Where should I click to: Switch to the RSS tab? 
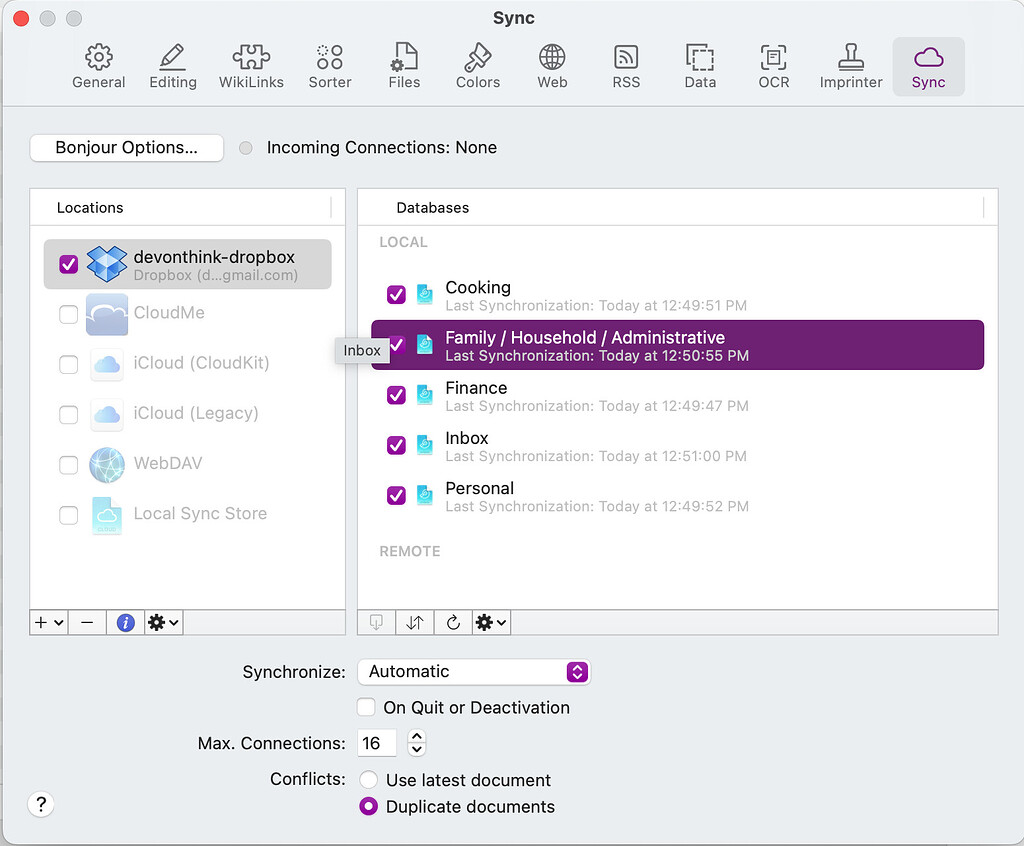(x=626, y=66)
